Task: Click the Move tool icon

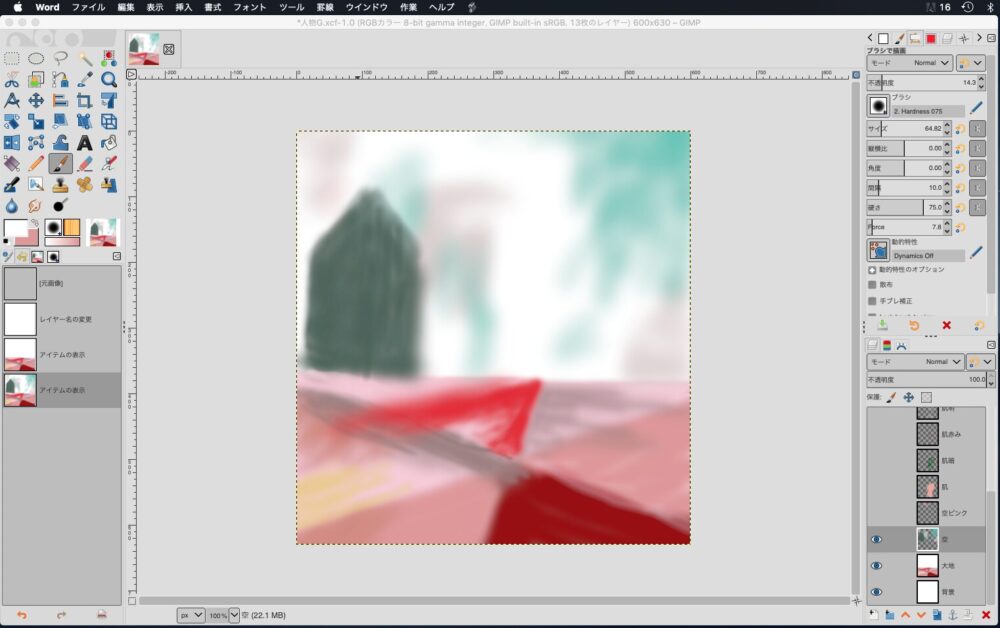Action: pyautogui.click(x=36, y=100)
